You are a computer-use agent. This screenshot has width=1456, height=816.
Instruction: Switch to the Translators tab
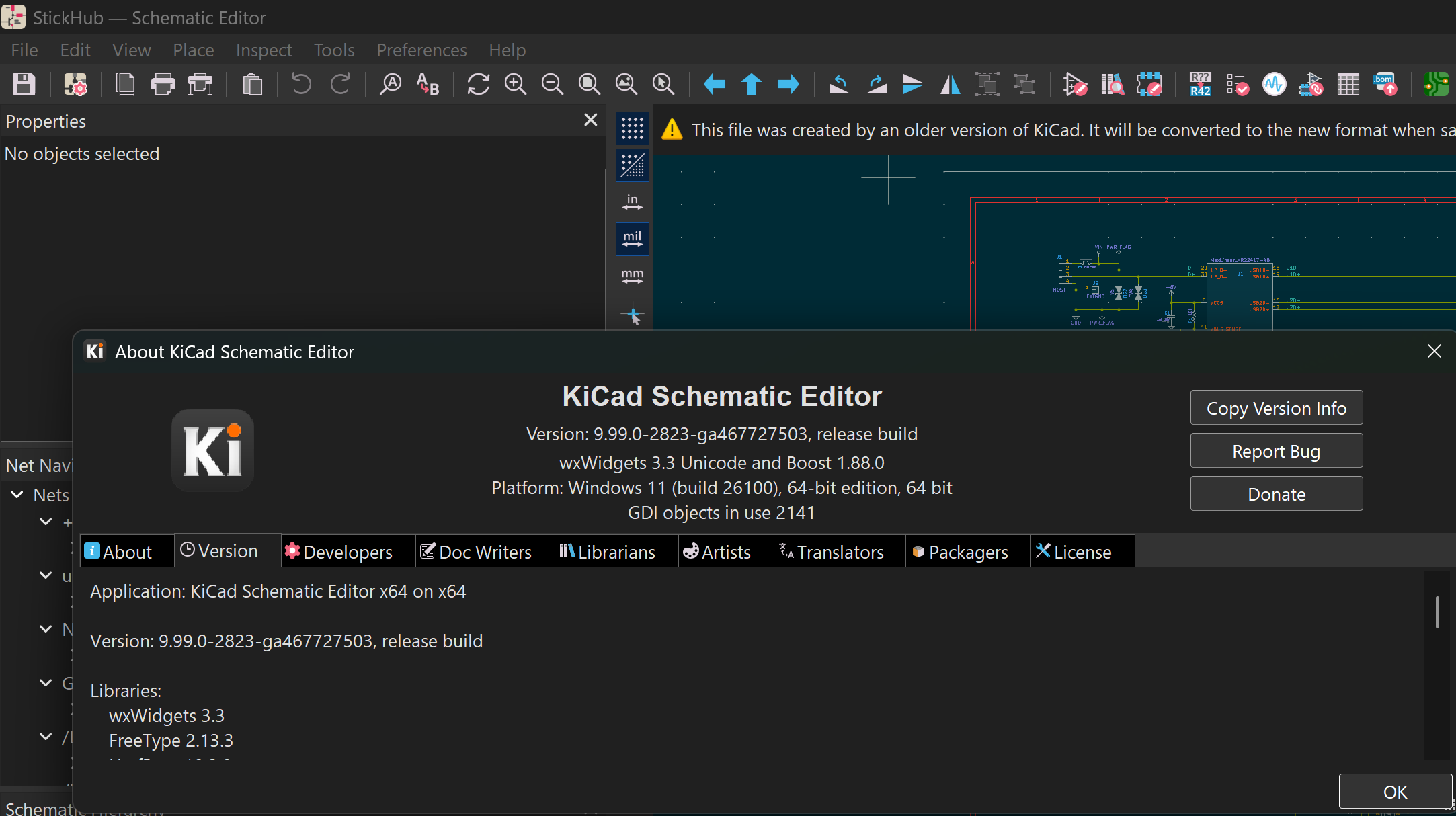[x=840, y=552]
